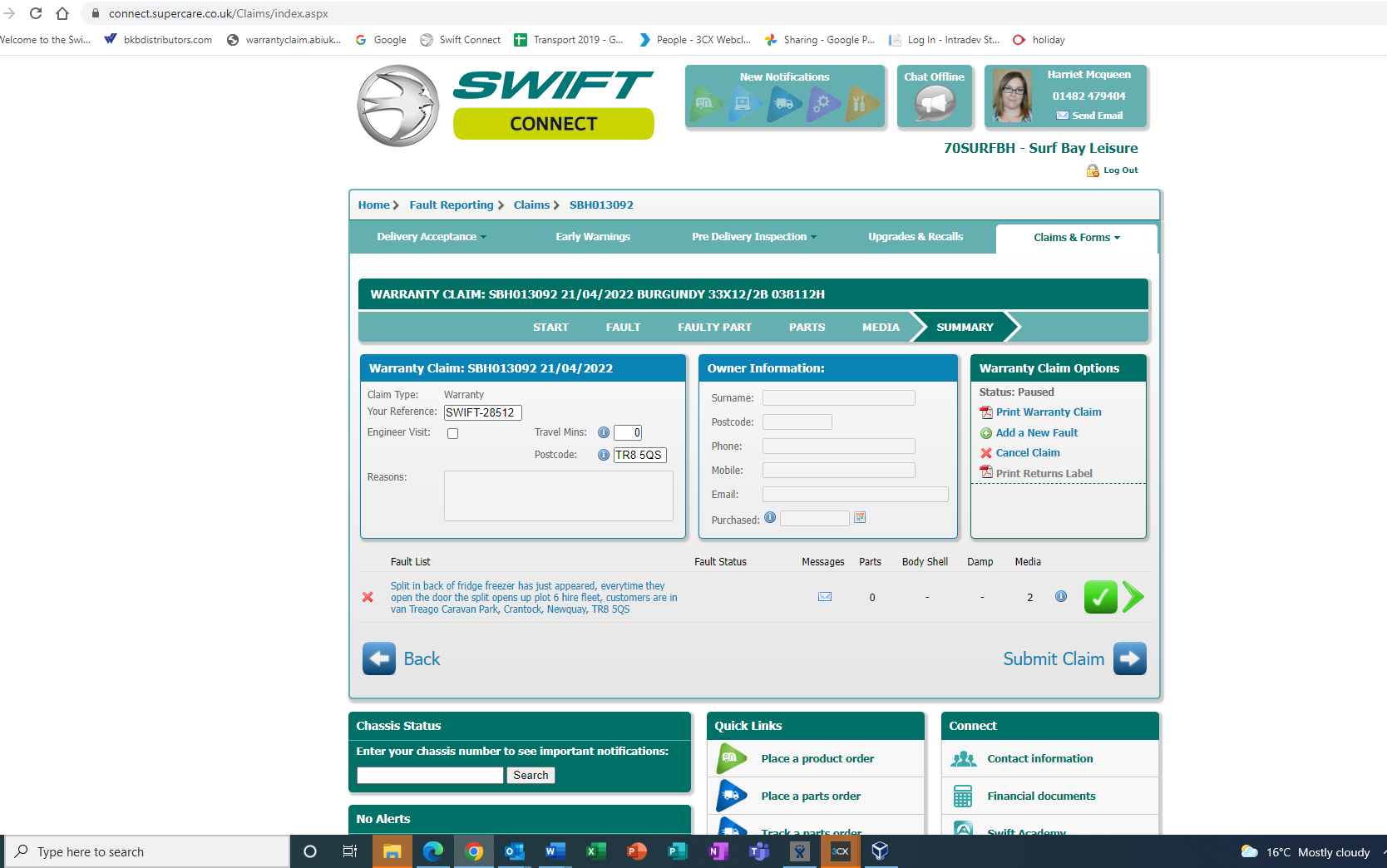Open the Claims & Forms dropdown
The height and width of the screenshot is (868, 1387).
click(1077, 238)
